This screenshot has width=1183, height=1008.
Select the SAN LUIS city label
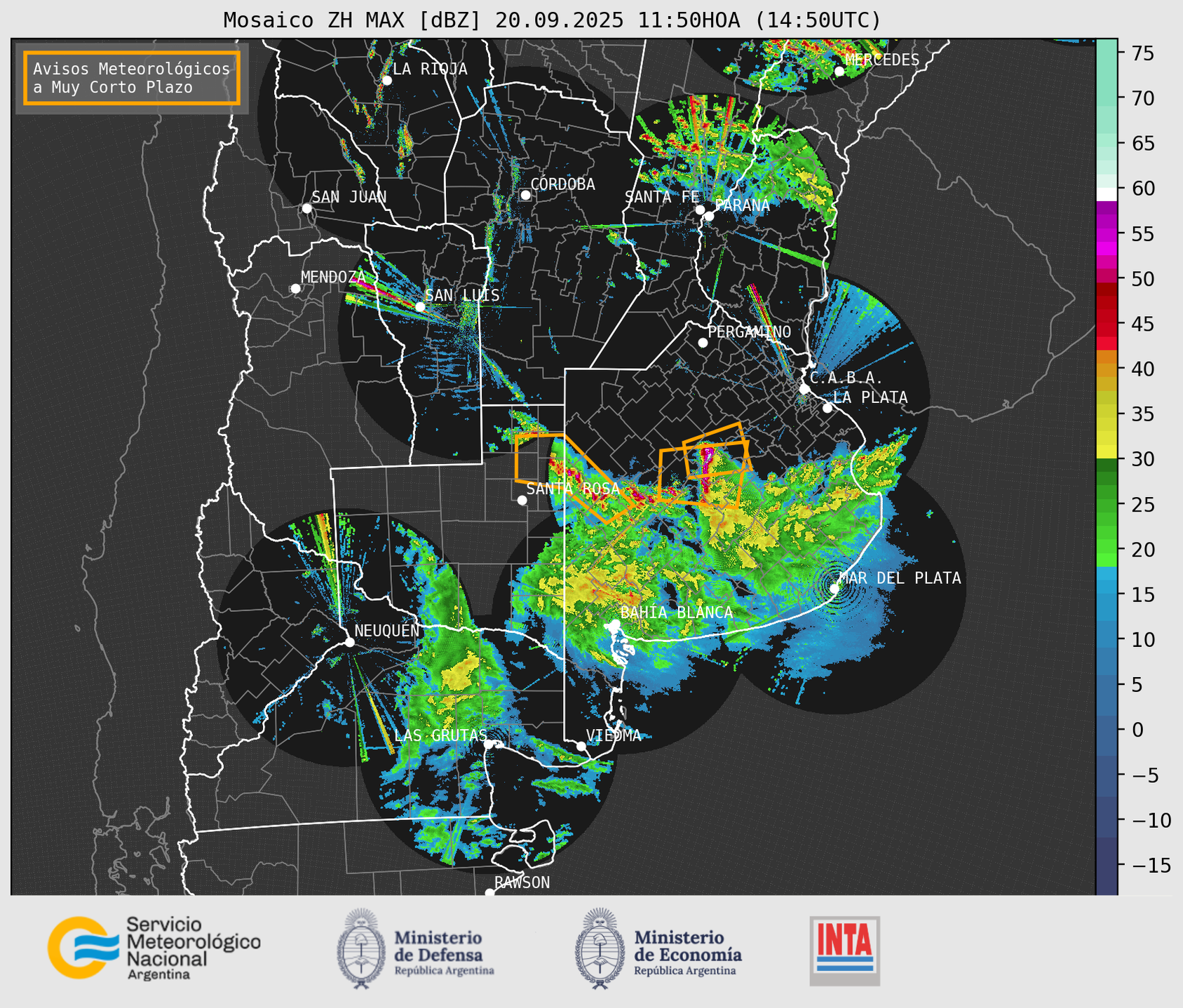[462, 296]
